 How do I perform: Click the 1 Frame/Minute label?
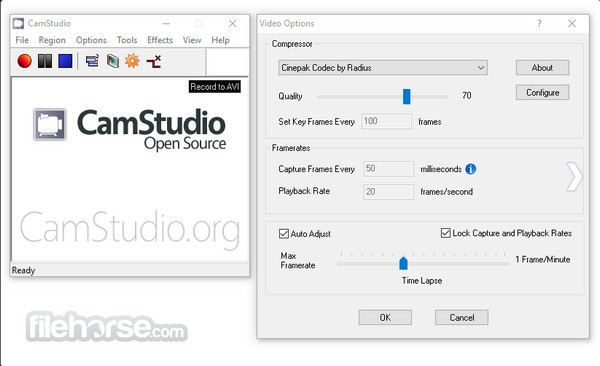tap(543, 260)
